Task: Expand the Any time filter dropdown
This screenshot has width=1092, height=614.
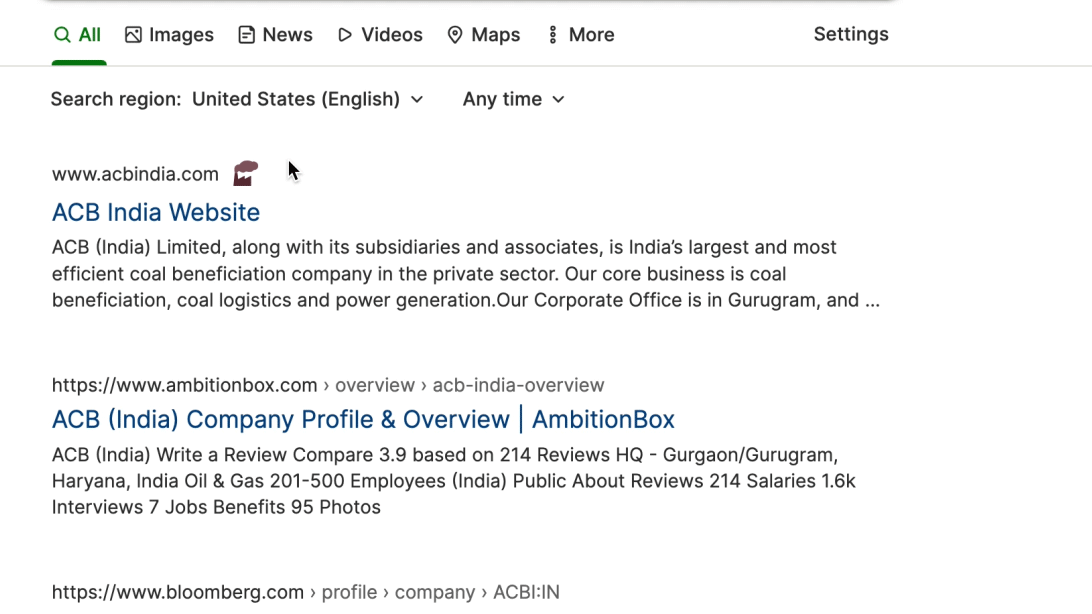Action: coord(514,100)
